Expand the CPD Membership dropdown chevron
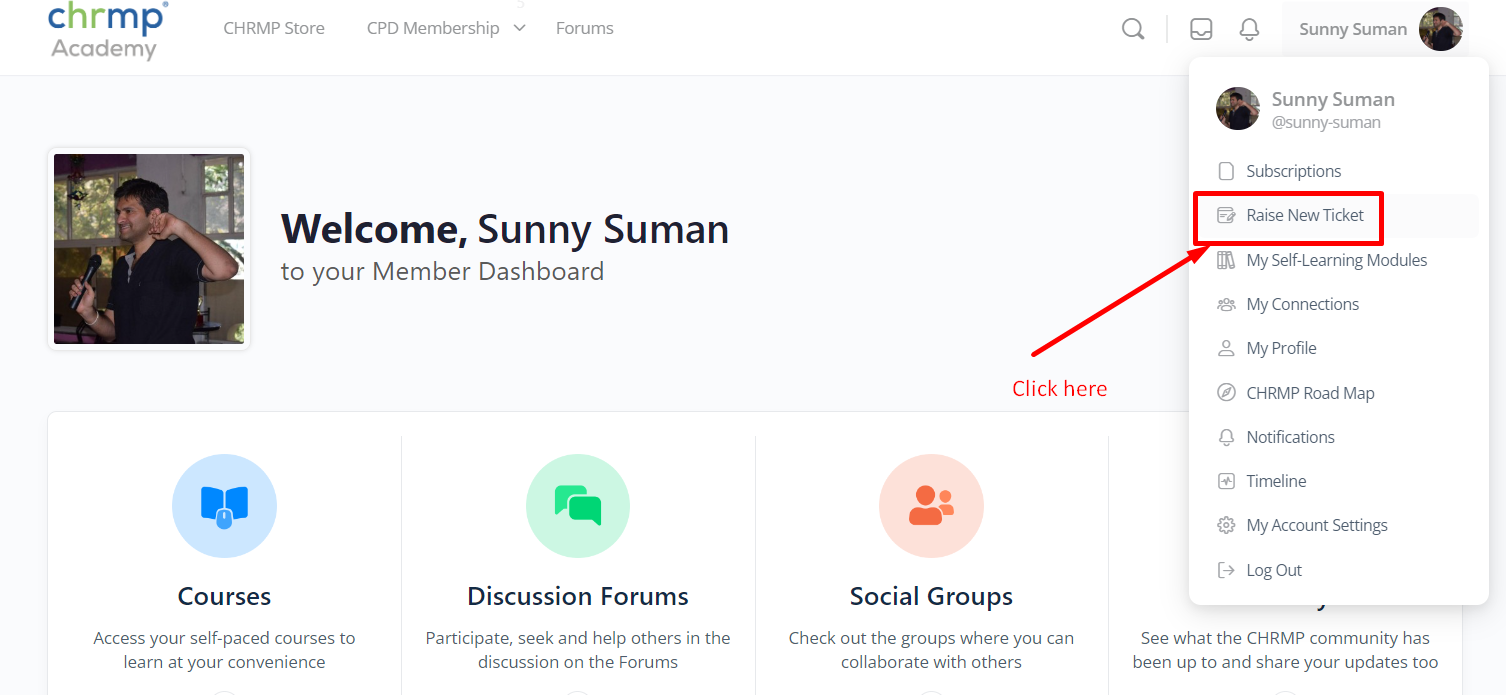The height and width of the screenshot is (695, 1506). point(519,28)
